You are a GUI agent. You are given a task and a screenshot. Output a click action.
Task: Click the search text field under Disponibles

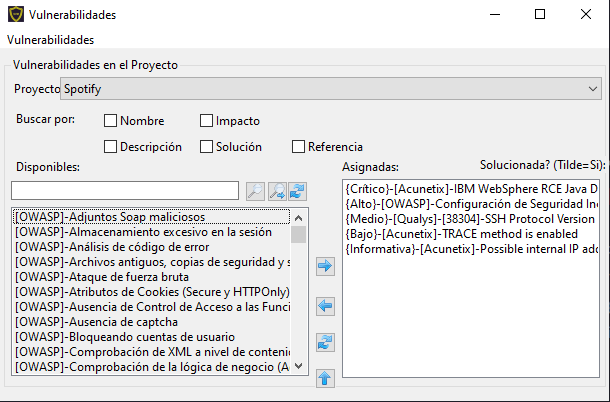click(x=125, y=190)
